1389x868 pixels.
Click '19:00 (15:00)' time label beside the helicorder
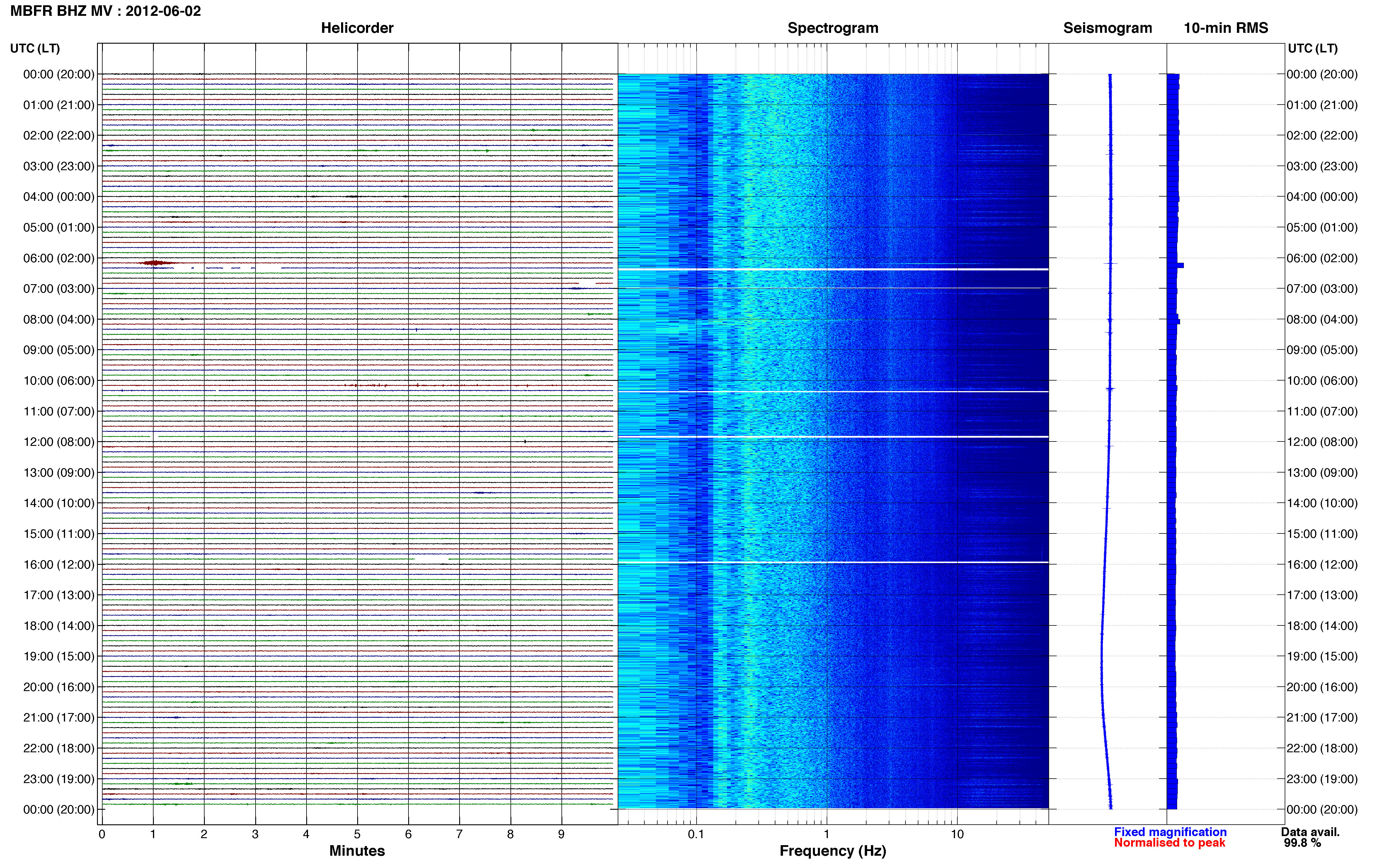(x=59, y=656)
